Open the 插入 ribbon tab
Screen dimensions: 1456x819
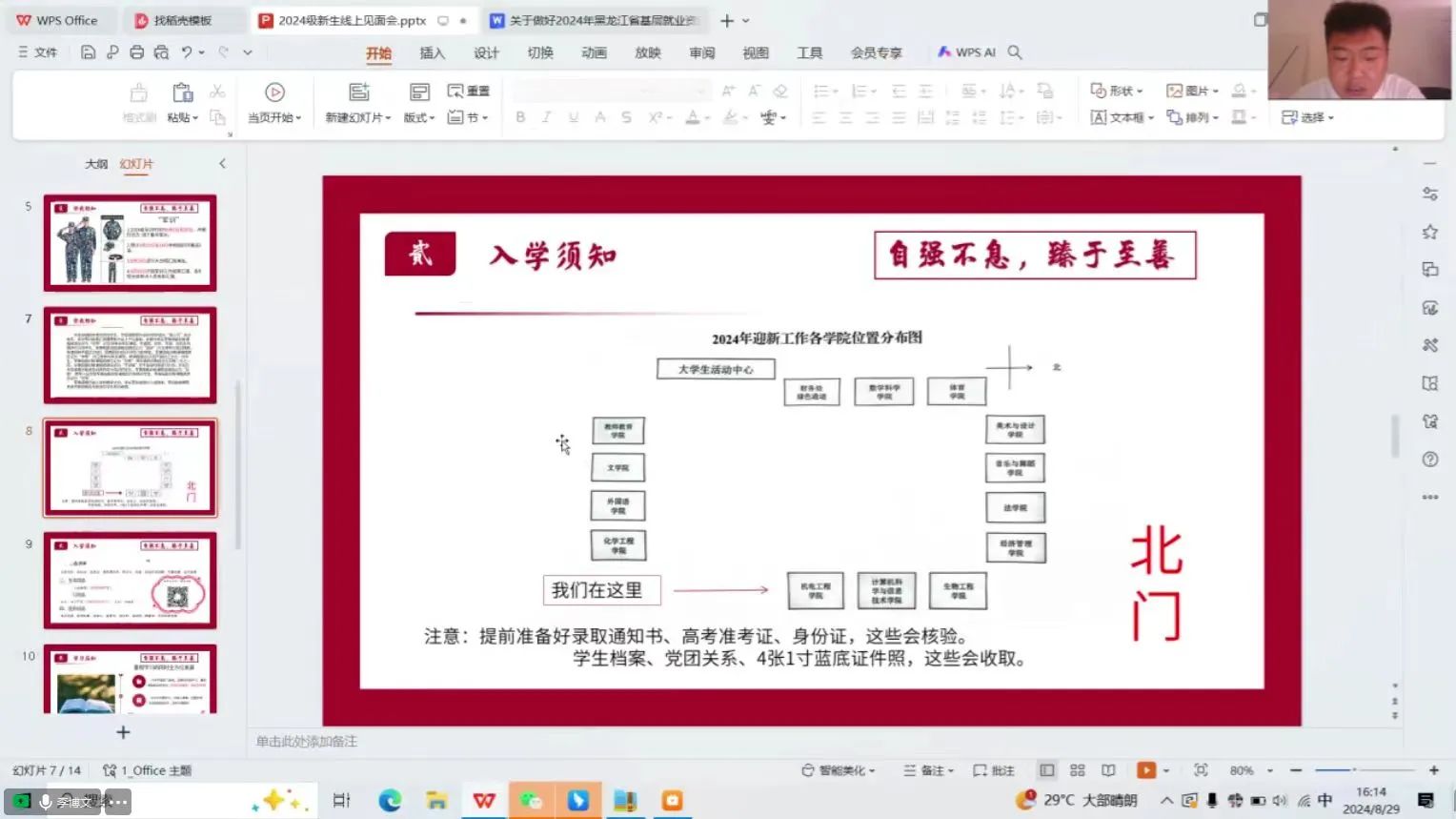432,52
